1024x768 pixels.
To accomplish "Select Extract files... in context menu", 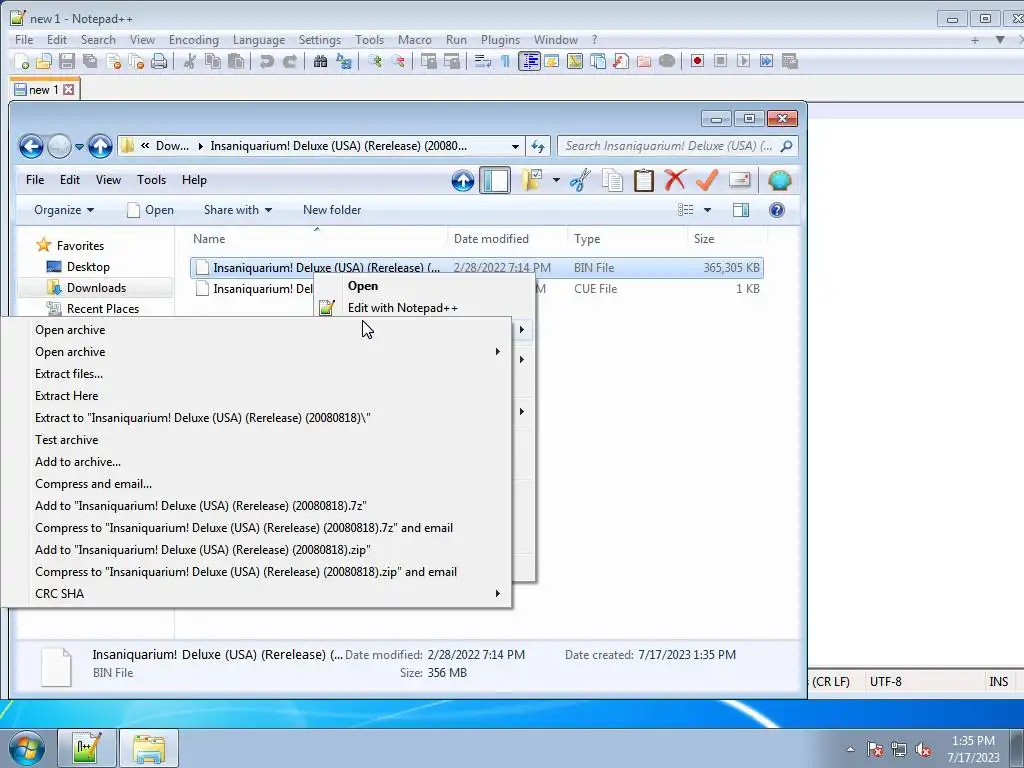I will pos(69,374).
